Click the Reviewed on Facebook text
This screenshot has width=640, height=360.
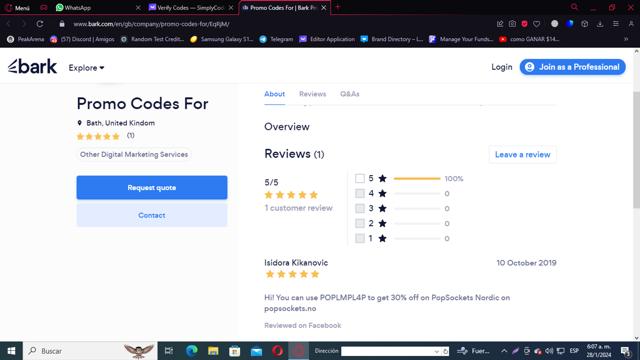click(x=302, y=325)
